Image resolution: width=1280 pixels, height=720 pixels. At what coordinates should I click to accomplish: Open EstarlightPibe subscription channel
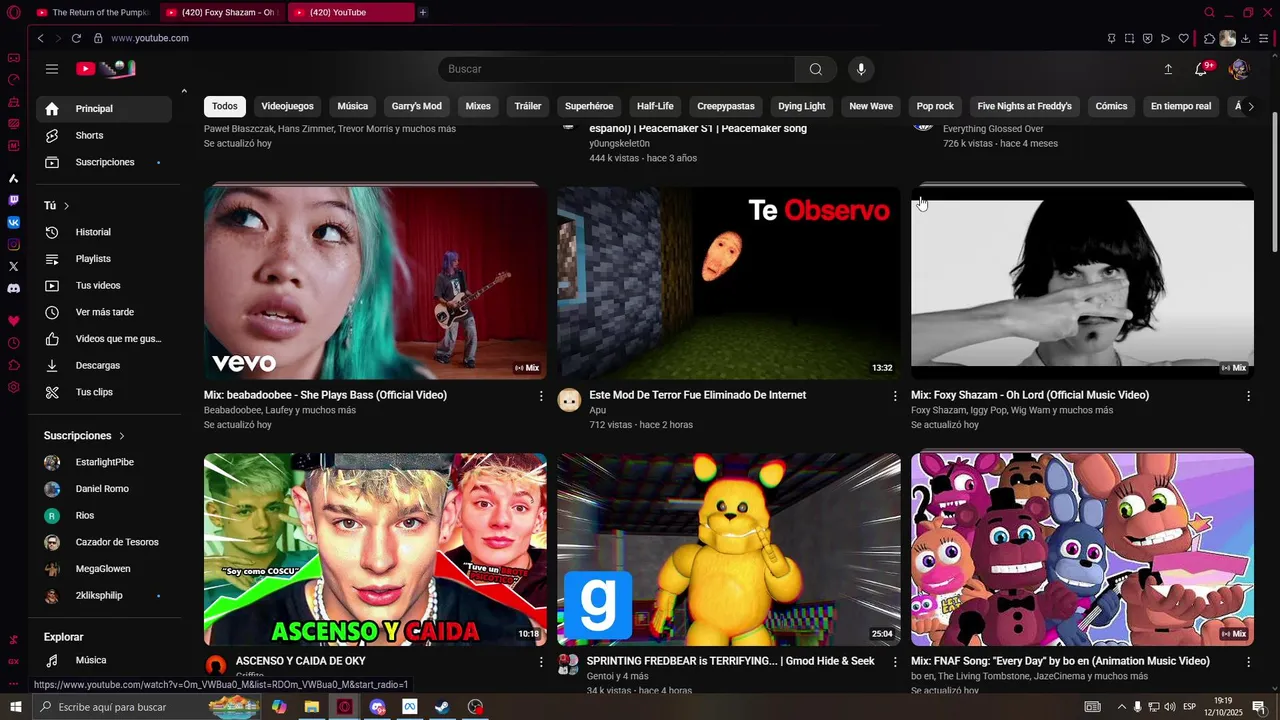click(x=104, y=463)
